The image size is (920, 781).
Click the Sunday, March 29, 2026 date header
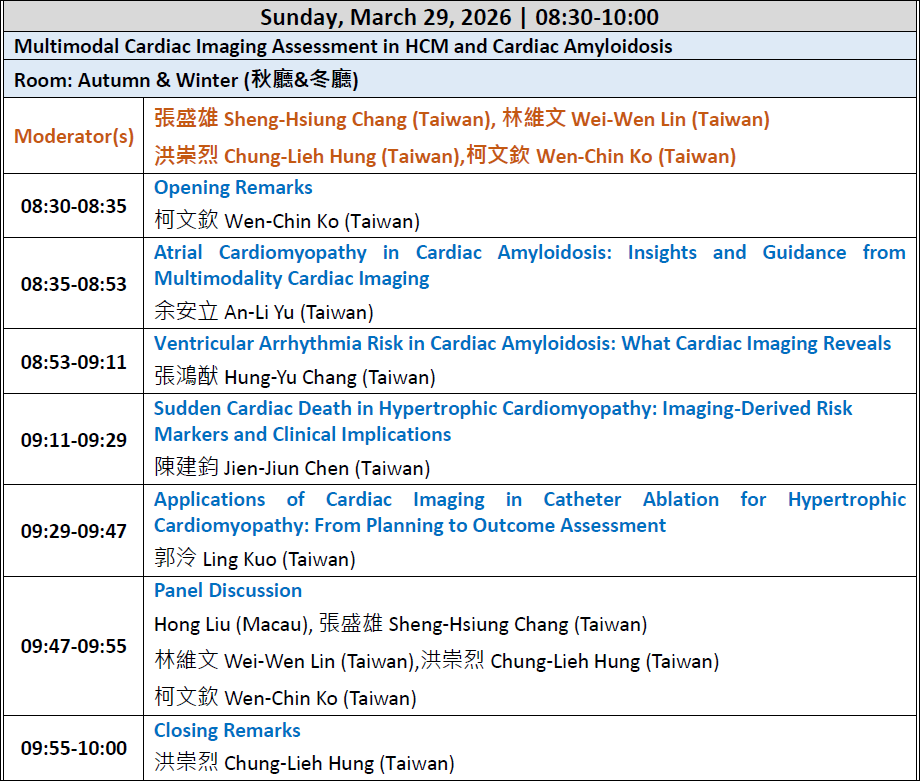point(459,17)
